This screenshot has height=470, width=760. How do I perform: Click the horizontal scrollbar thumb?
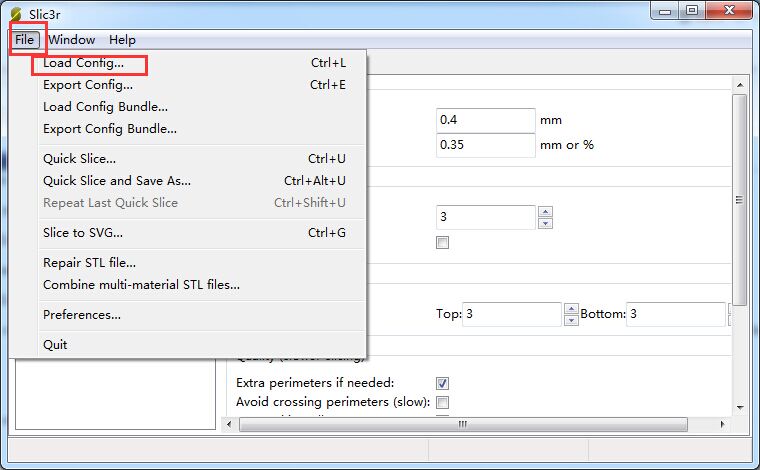coord(463,424)
